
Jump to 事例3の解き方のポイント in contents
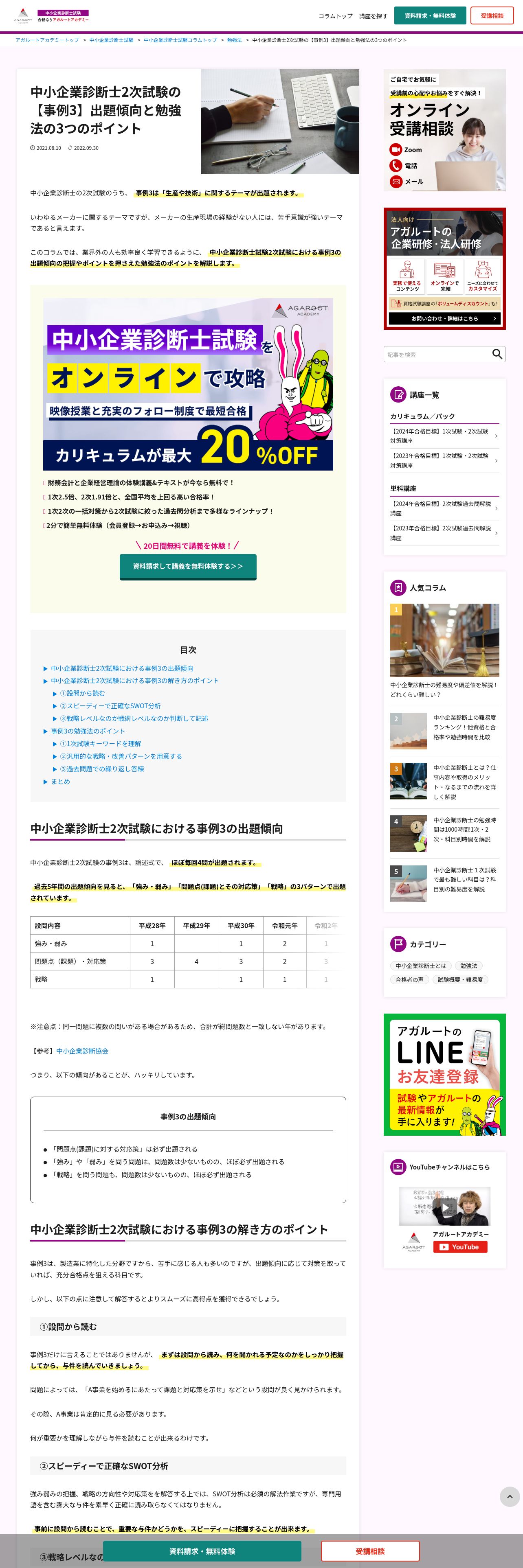point(134,681)
